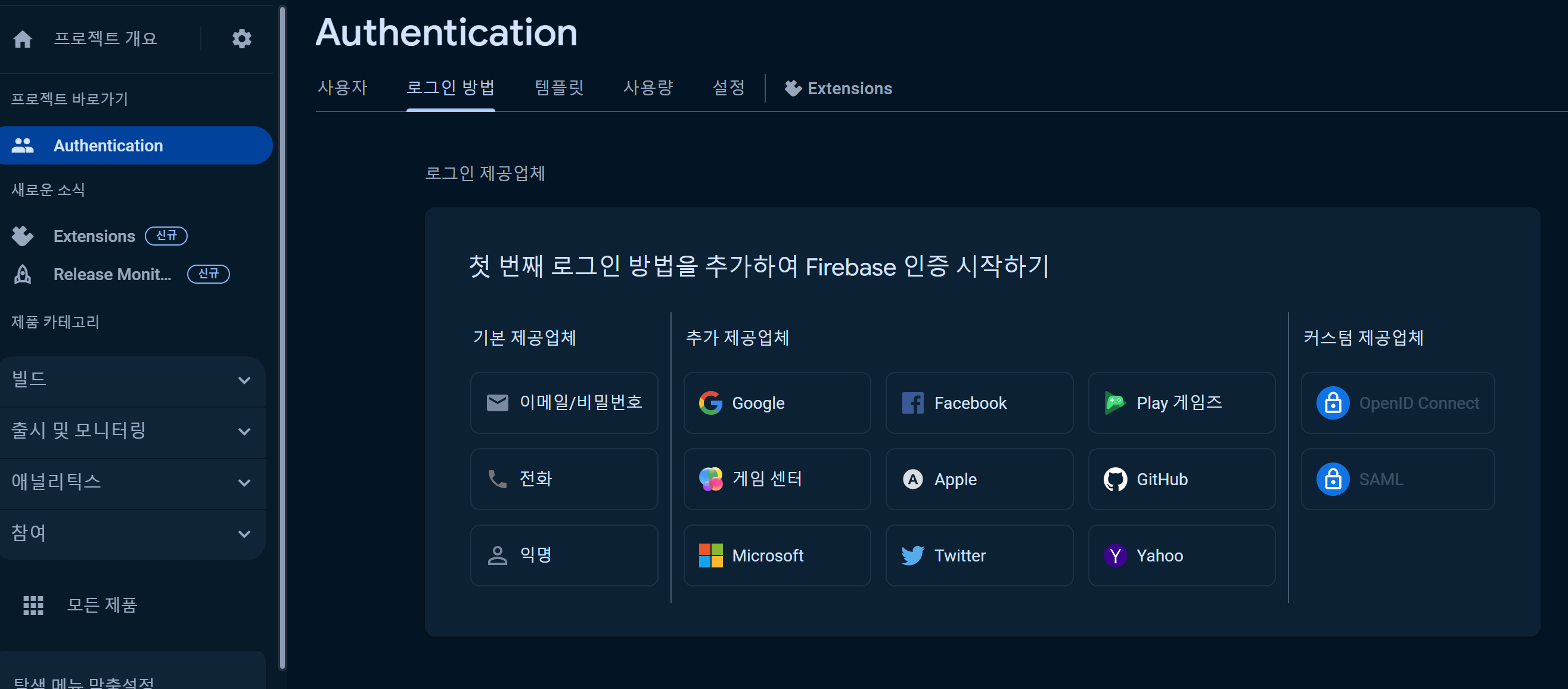The image size is (1568, 689).
Task: Click the Twitter bird icon
Action: [x=912, y=555]
